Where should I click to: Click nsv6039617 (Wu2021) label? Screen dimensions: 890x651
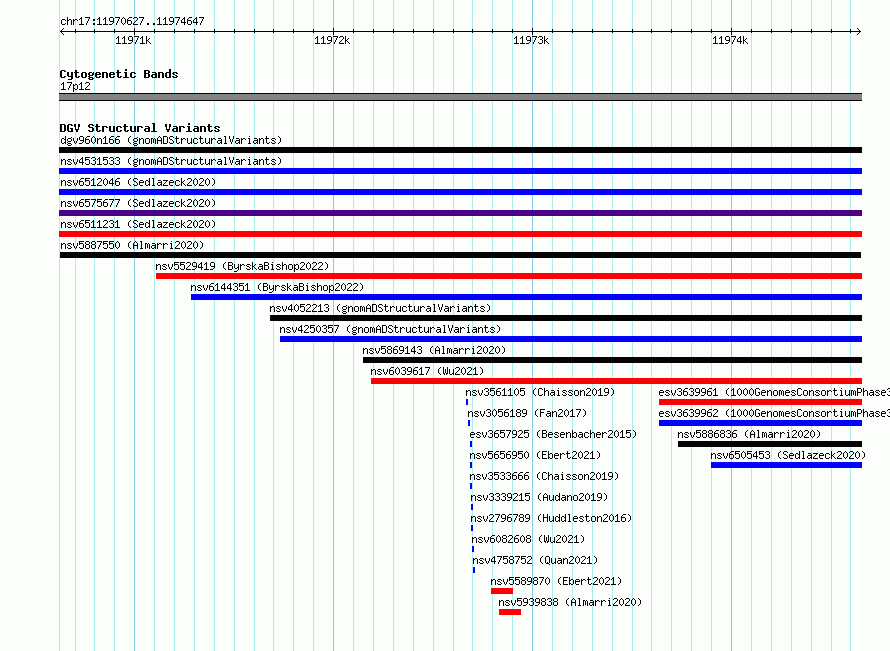[427, 371]
